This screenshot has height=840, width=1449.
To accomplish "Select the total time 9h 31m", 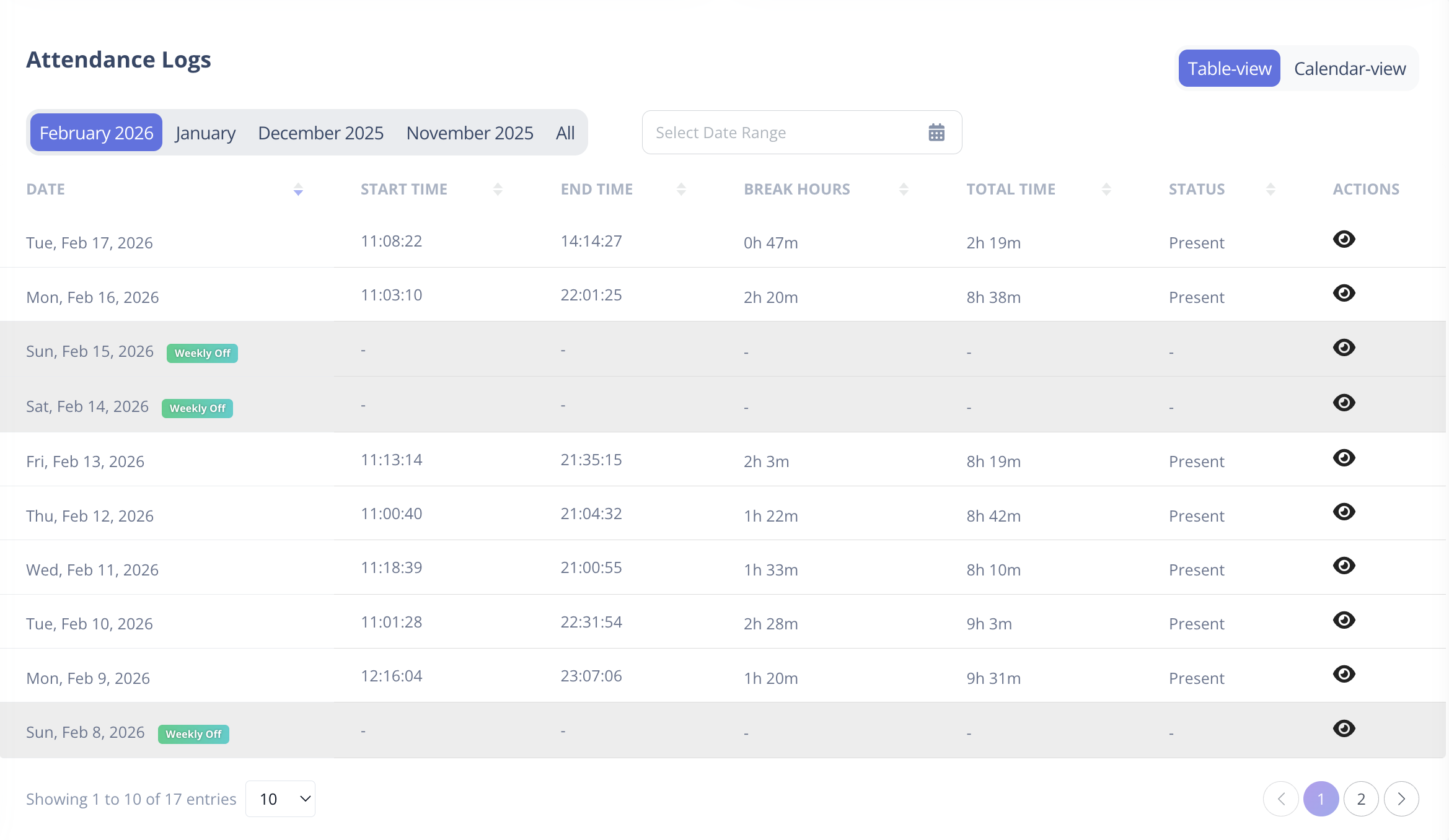I will pyautogui.click(x=993, y=678).
